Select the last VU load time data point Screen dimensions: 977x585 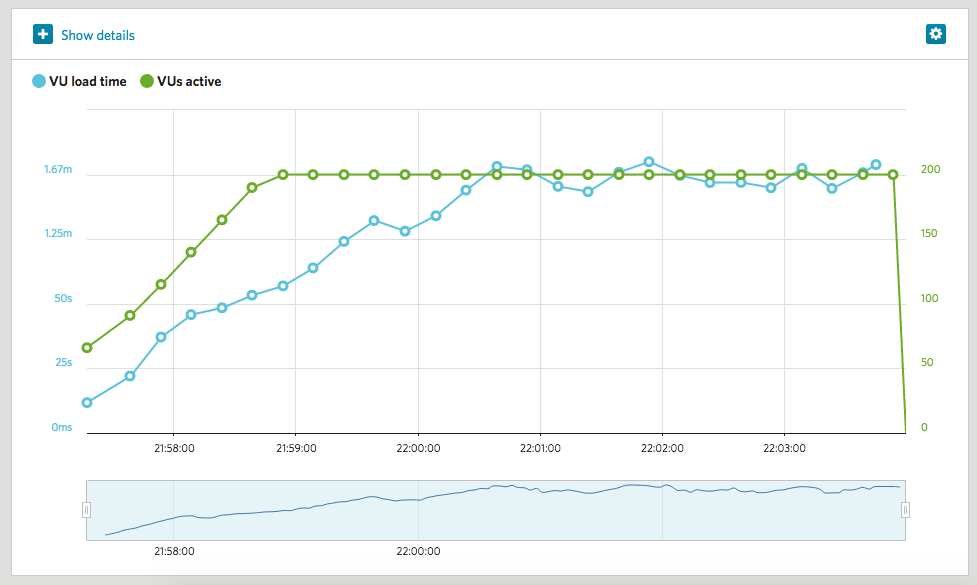(875, 165)
